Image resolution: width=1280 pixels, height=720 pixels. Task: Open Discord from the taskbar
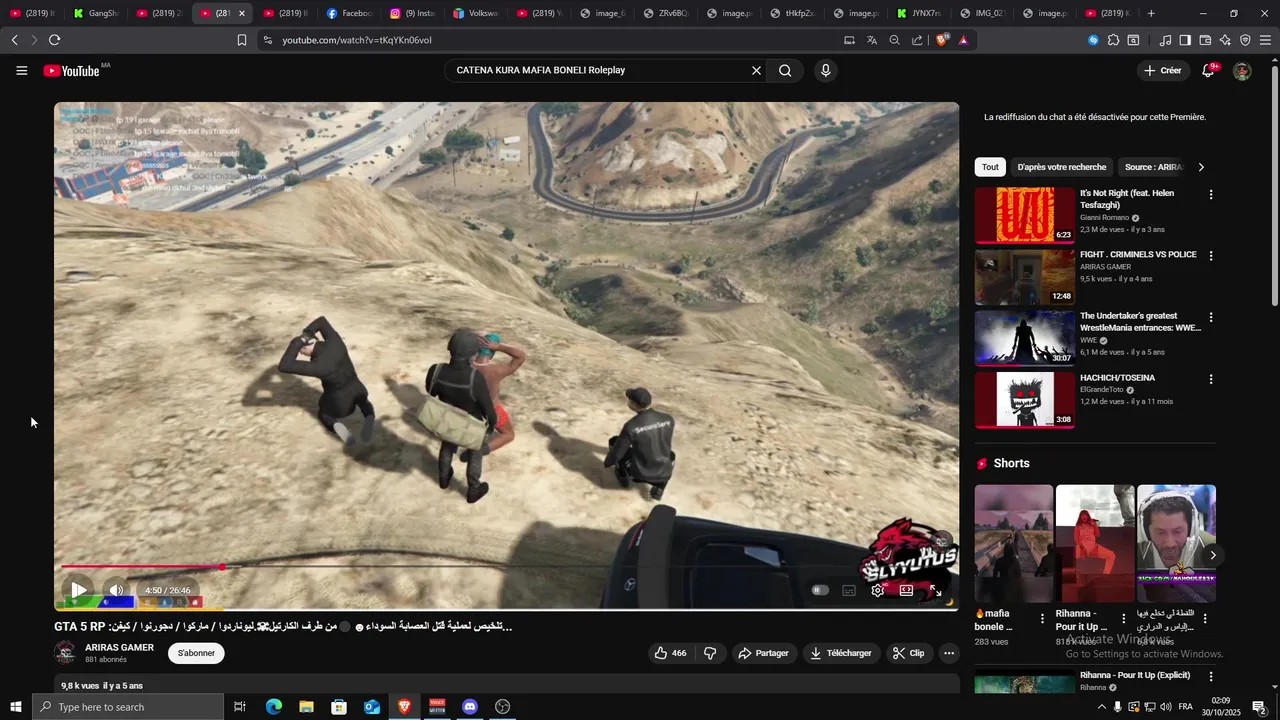click(470, 707)
